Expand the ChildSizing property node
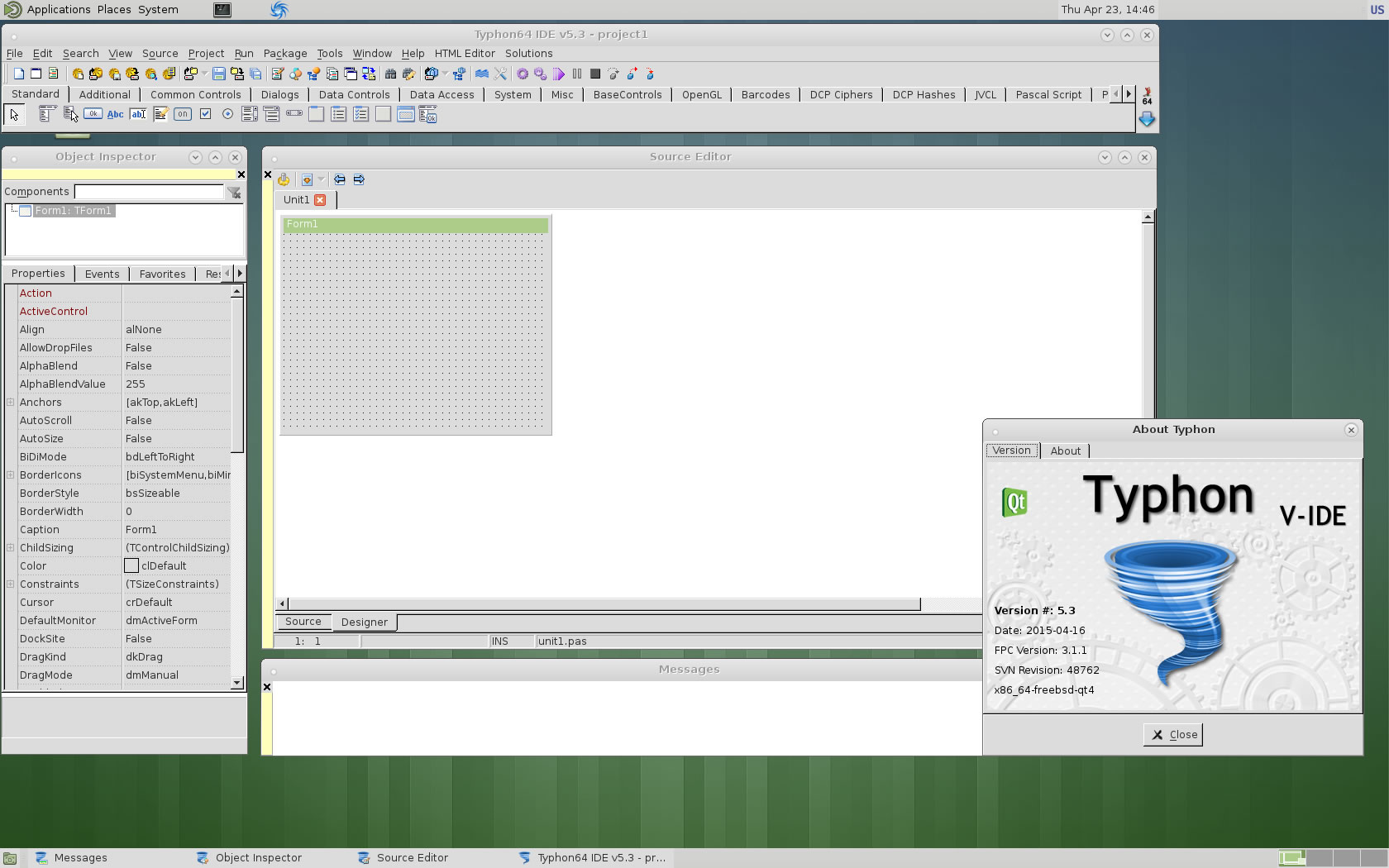 [x=11, y=548]
